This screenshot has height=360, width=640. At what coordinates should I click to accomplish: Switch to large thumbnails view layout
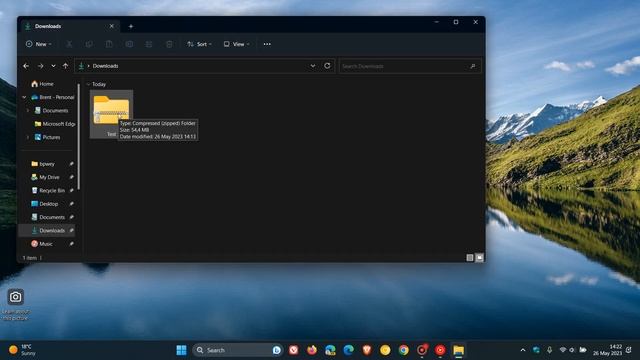479,258
